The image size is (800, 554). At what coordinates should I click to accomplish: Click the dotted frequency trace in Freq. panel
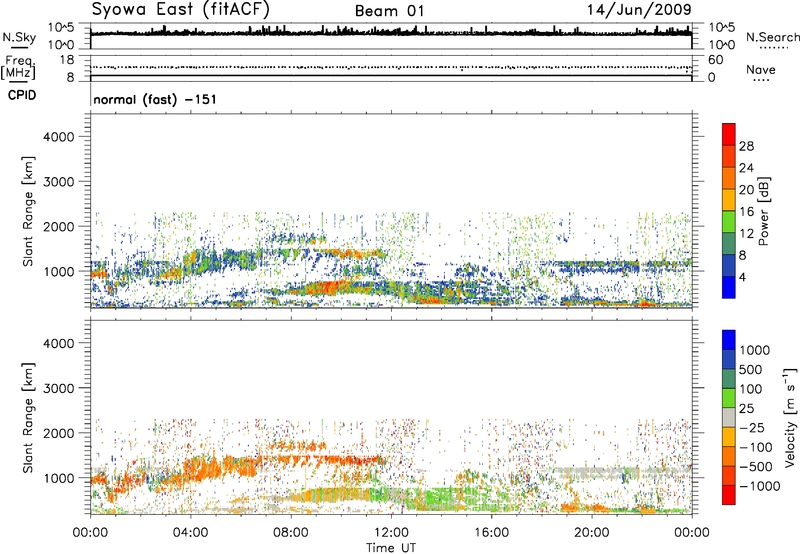pyautogui.click(x=391, y=67)
